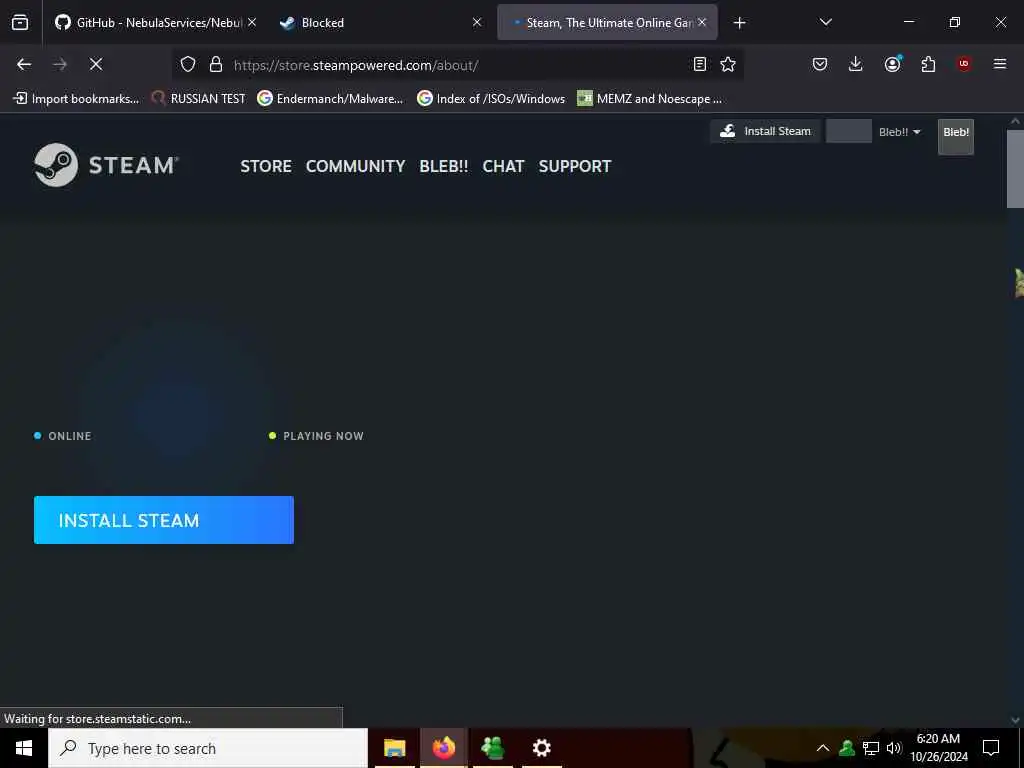
Task: Expand the Bleb!! account dropdown
Action: point(899,132)
